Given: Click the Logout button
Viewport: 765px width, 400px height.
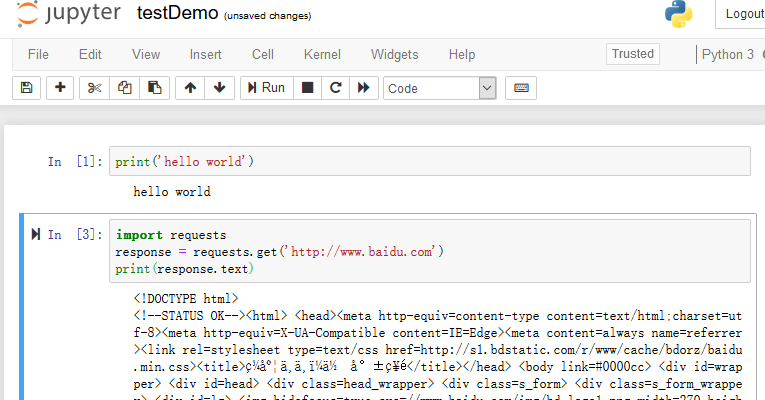Looking at the screenshot, I should [743, 14].
